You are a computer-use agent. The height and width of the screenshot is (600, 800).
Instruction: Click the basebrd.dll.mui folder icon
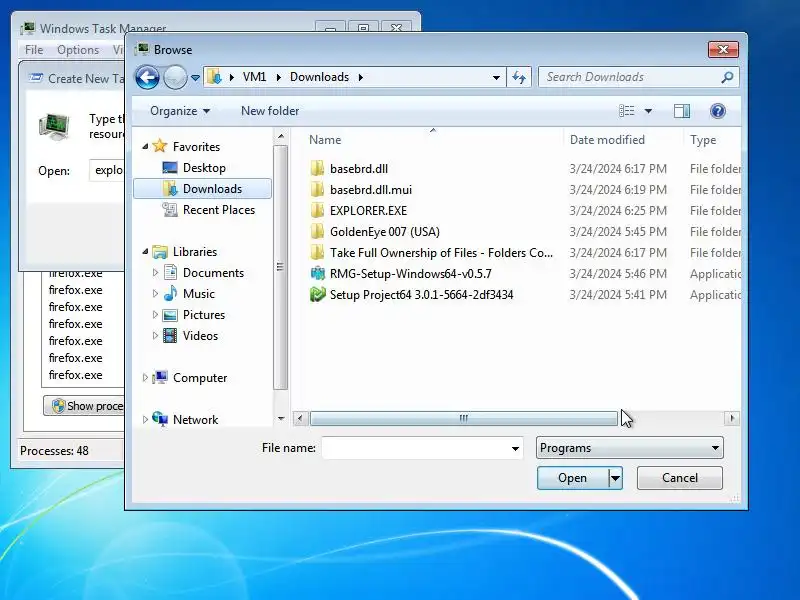[x=317, y=190]
